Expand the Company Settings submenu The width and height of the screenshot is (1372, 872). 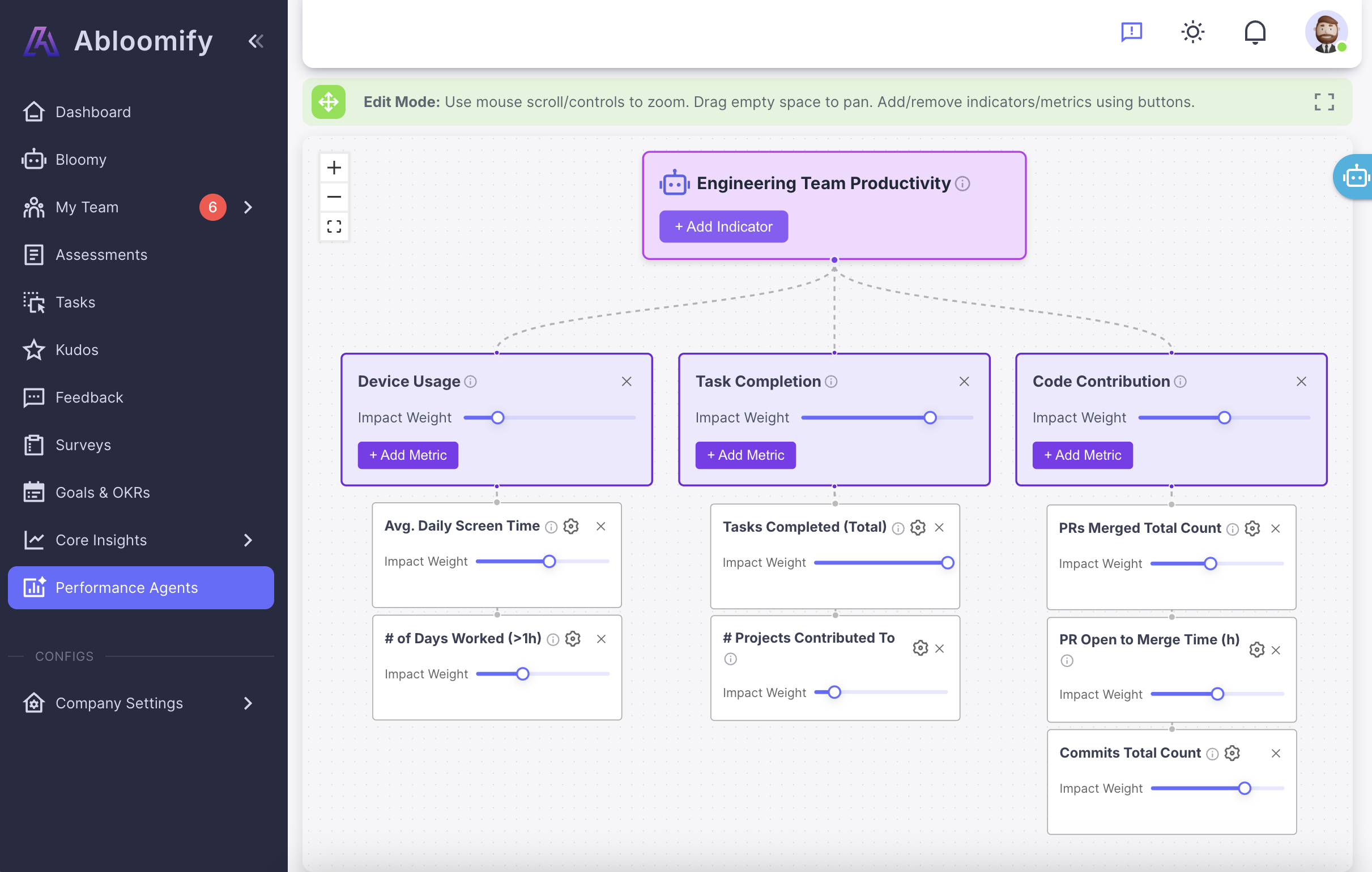(248, 703)
